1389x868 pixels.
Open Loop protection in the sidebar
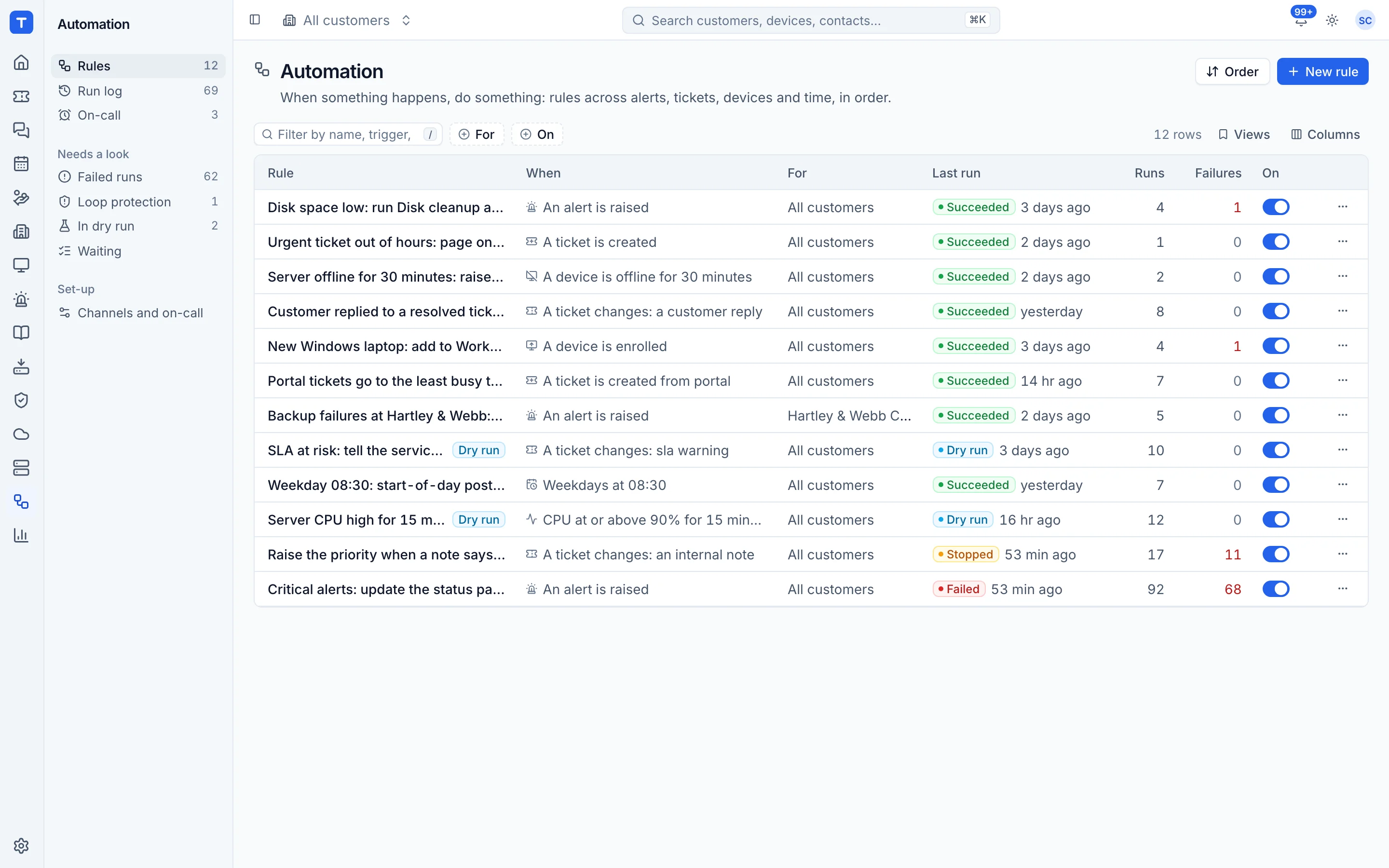(x=138, y=202)
